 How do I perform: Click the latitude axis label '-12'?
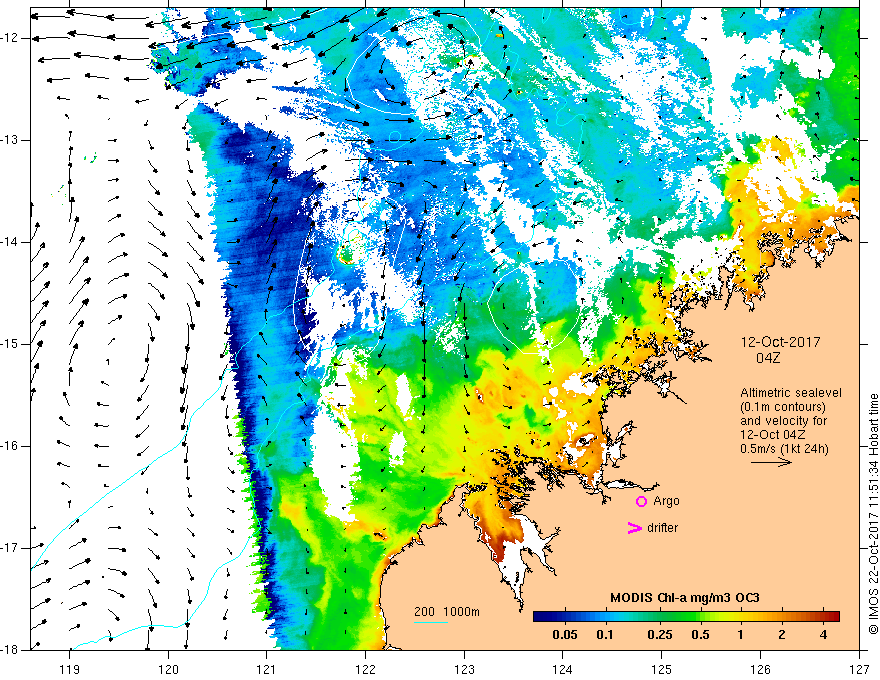[11, 38]
